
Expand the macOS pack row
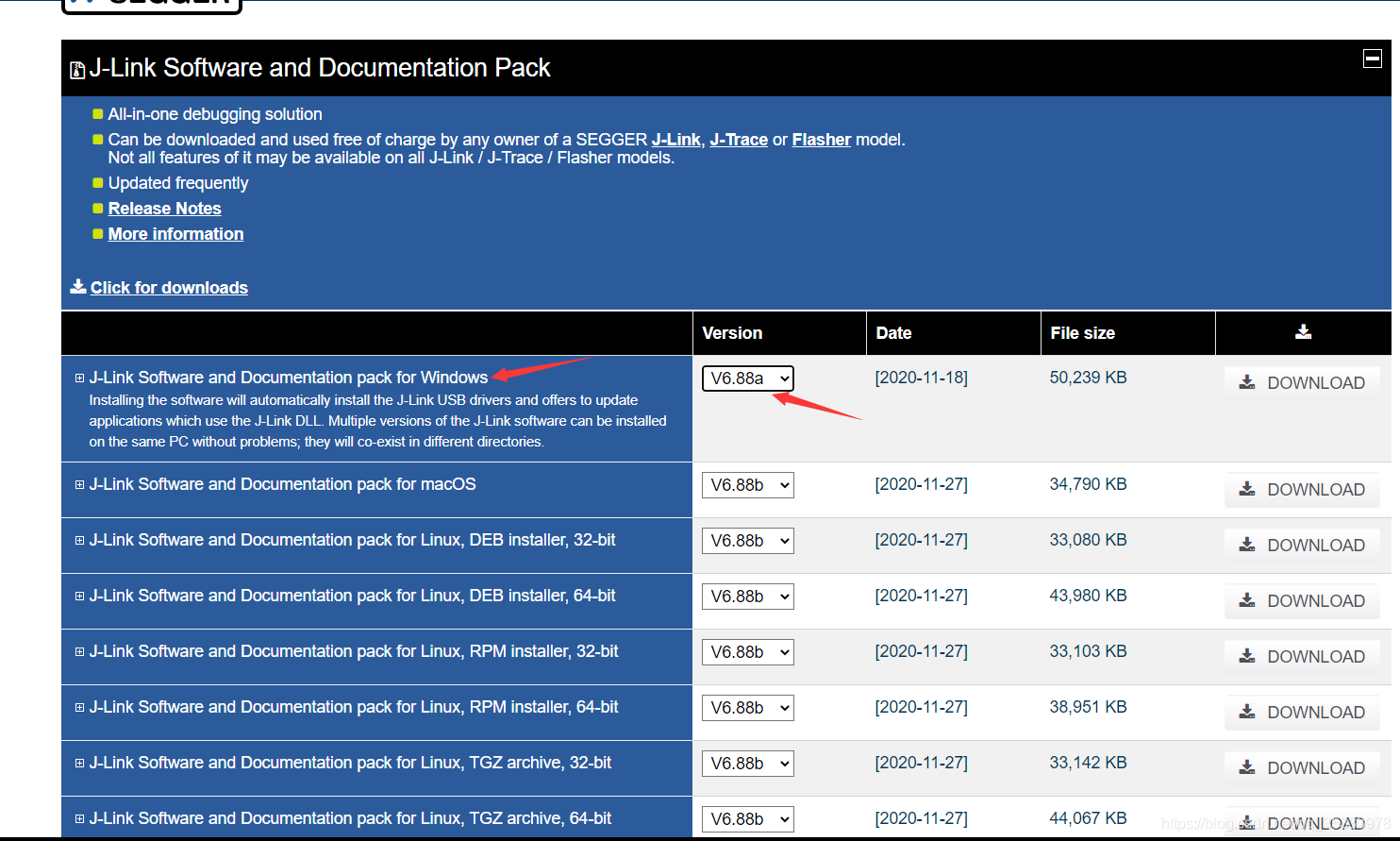79,484
